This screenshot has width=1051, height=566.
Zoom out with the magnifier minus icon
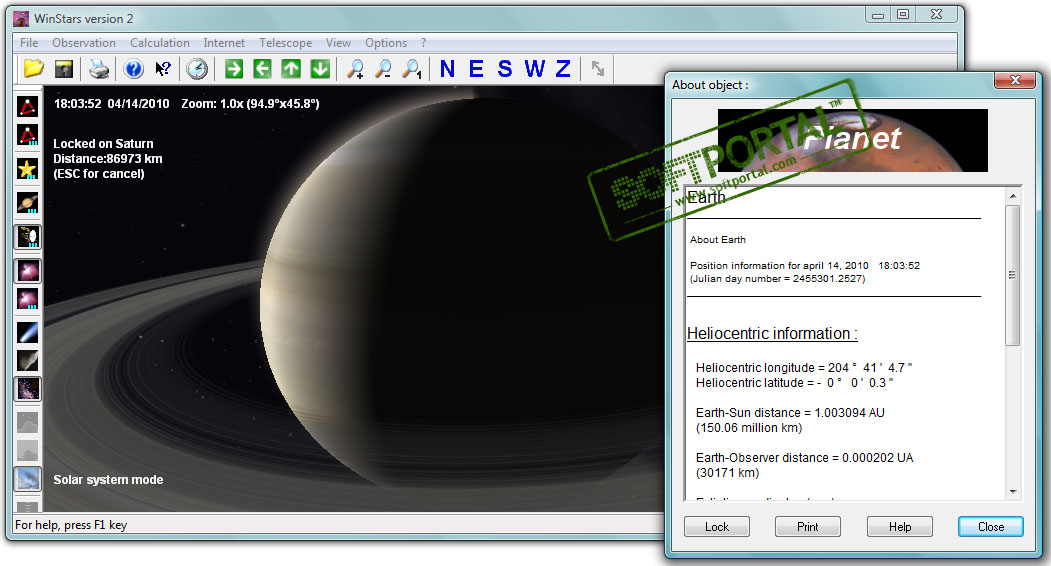click(x=383, y=68)
